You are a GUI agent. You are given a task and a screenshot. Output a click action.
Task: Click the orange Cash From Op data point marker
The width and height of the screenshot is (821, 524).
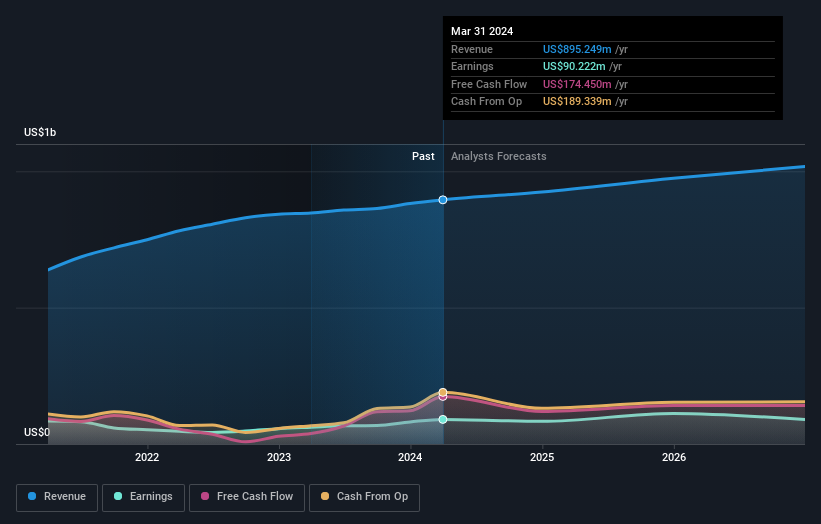coord(443,392)
